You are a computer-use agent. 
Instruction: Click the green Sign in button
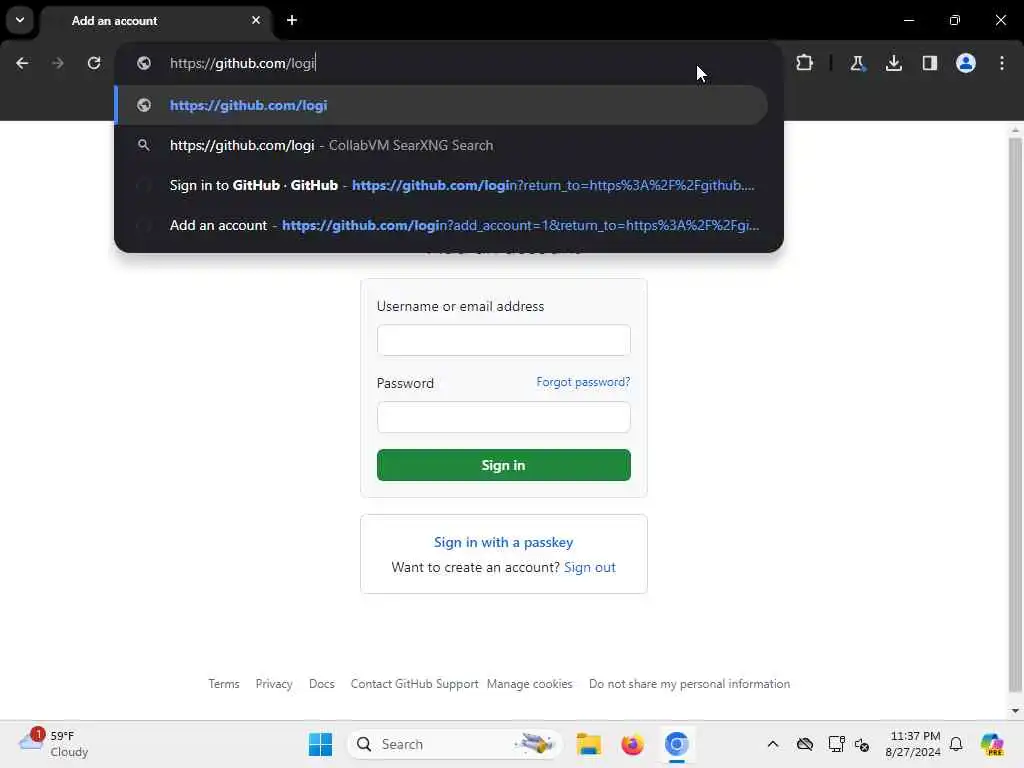pos(504,465)
